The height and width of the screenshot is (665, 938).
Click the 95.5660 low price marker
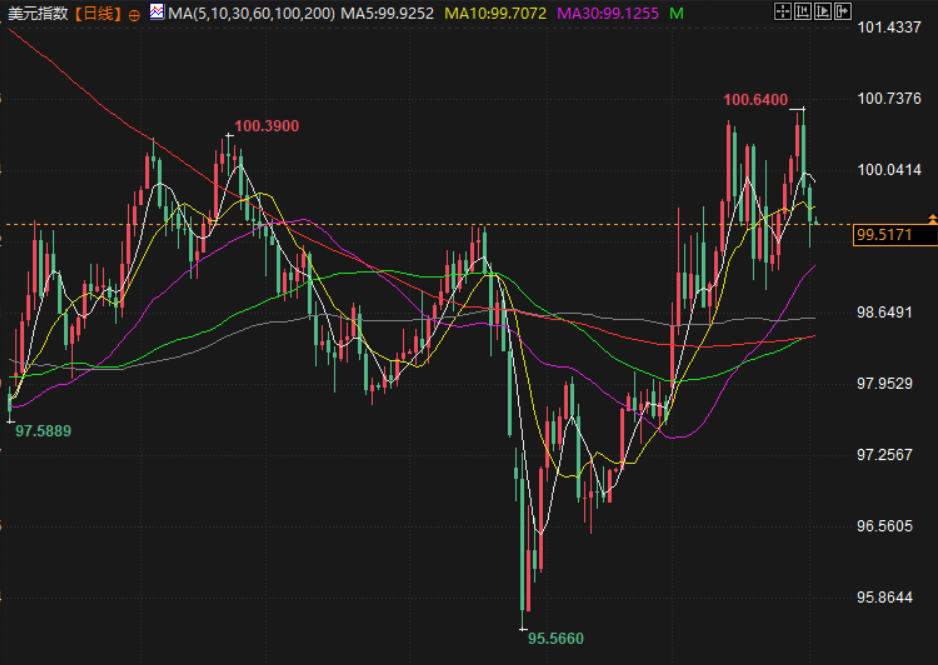coord(556,639)
